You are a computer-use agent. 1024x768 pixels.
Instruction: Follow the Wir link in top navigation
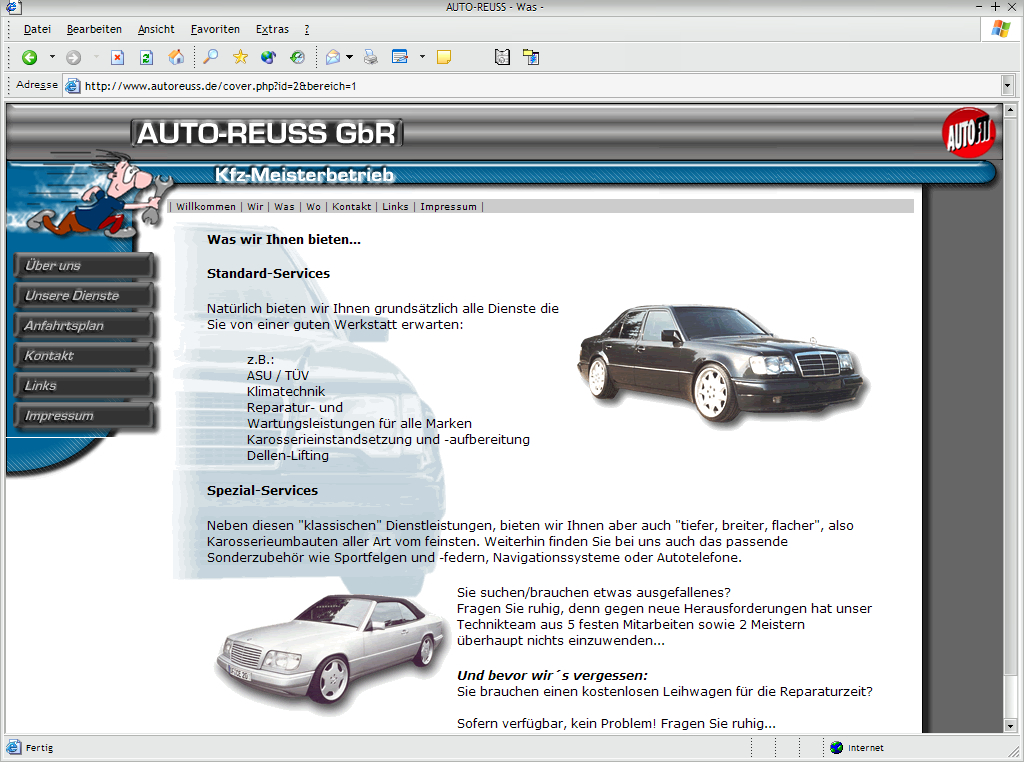tap(255, 207)
